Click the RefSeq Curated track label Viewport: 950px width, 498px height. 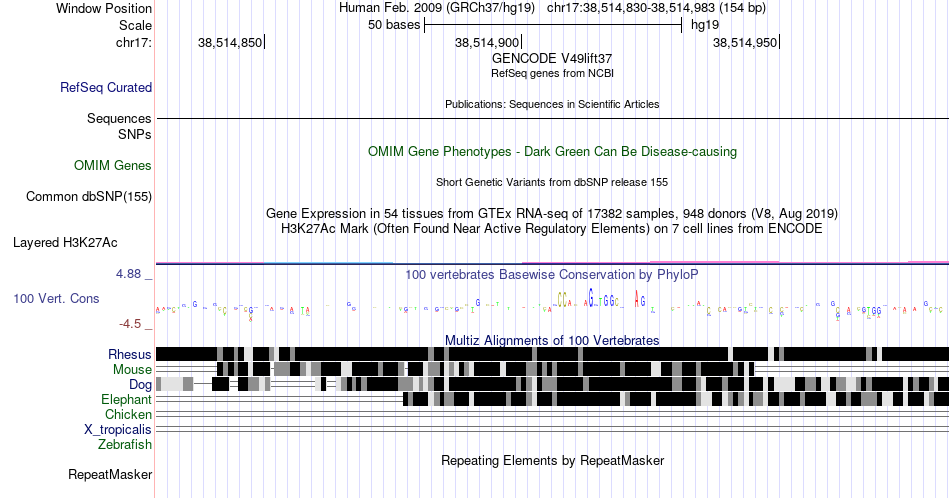(x=106, y=87)
